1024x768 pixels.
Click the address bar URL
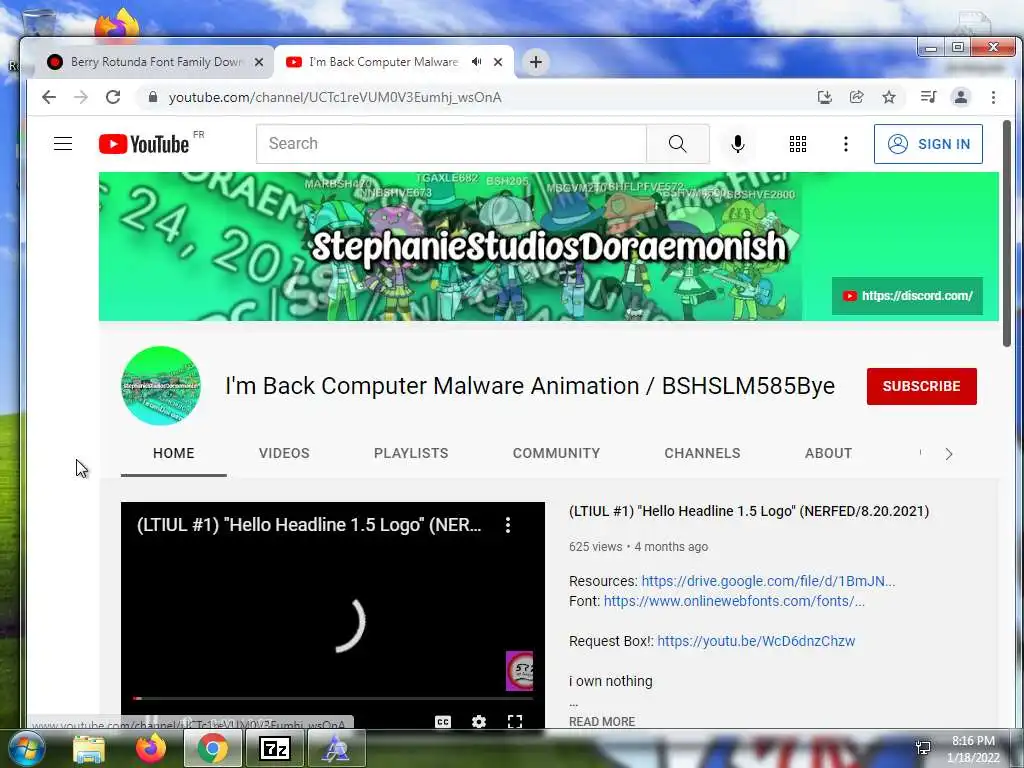(x=335, y=97)
